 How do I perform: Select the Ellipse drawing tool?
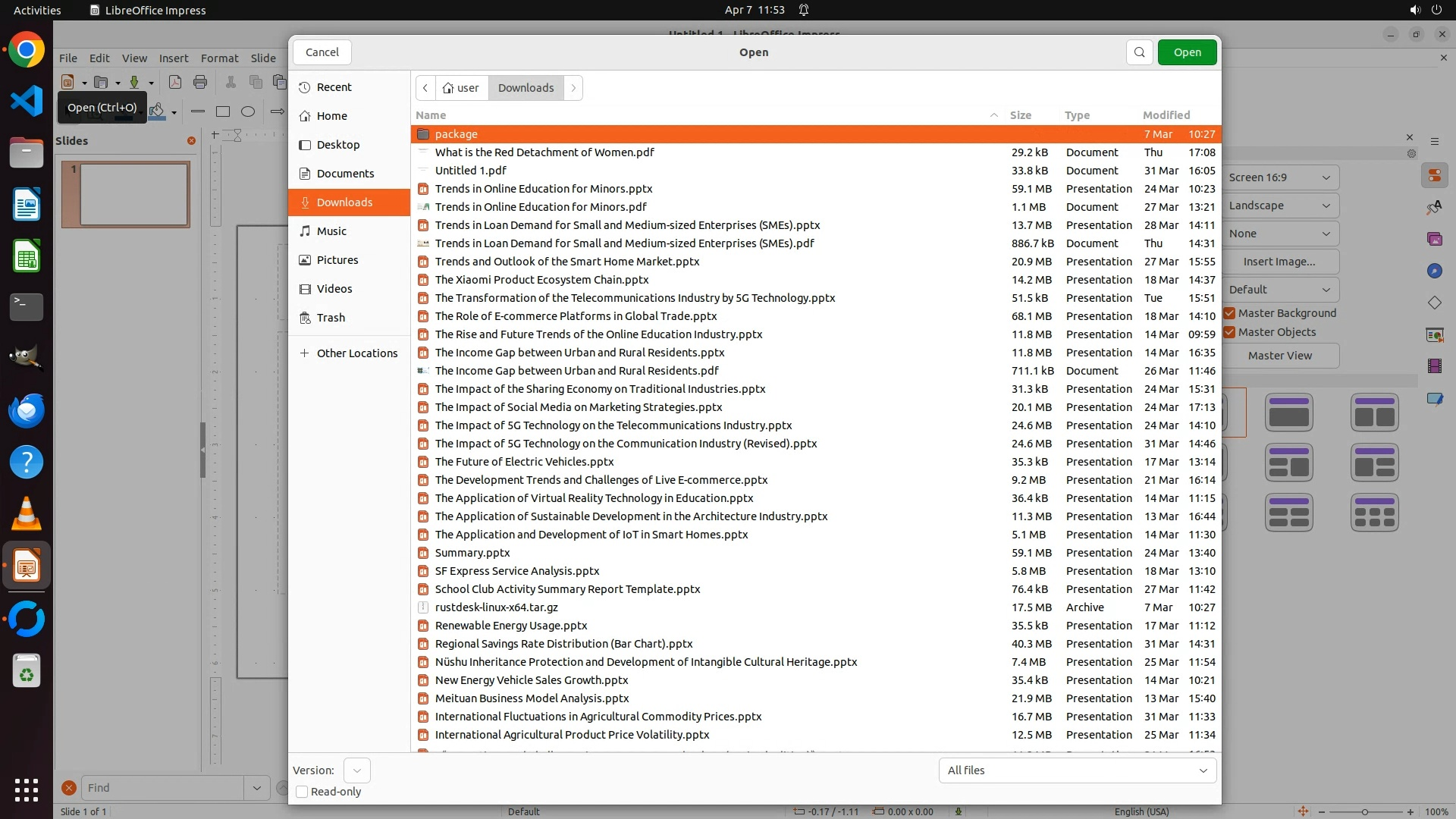point(248,111)
